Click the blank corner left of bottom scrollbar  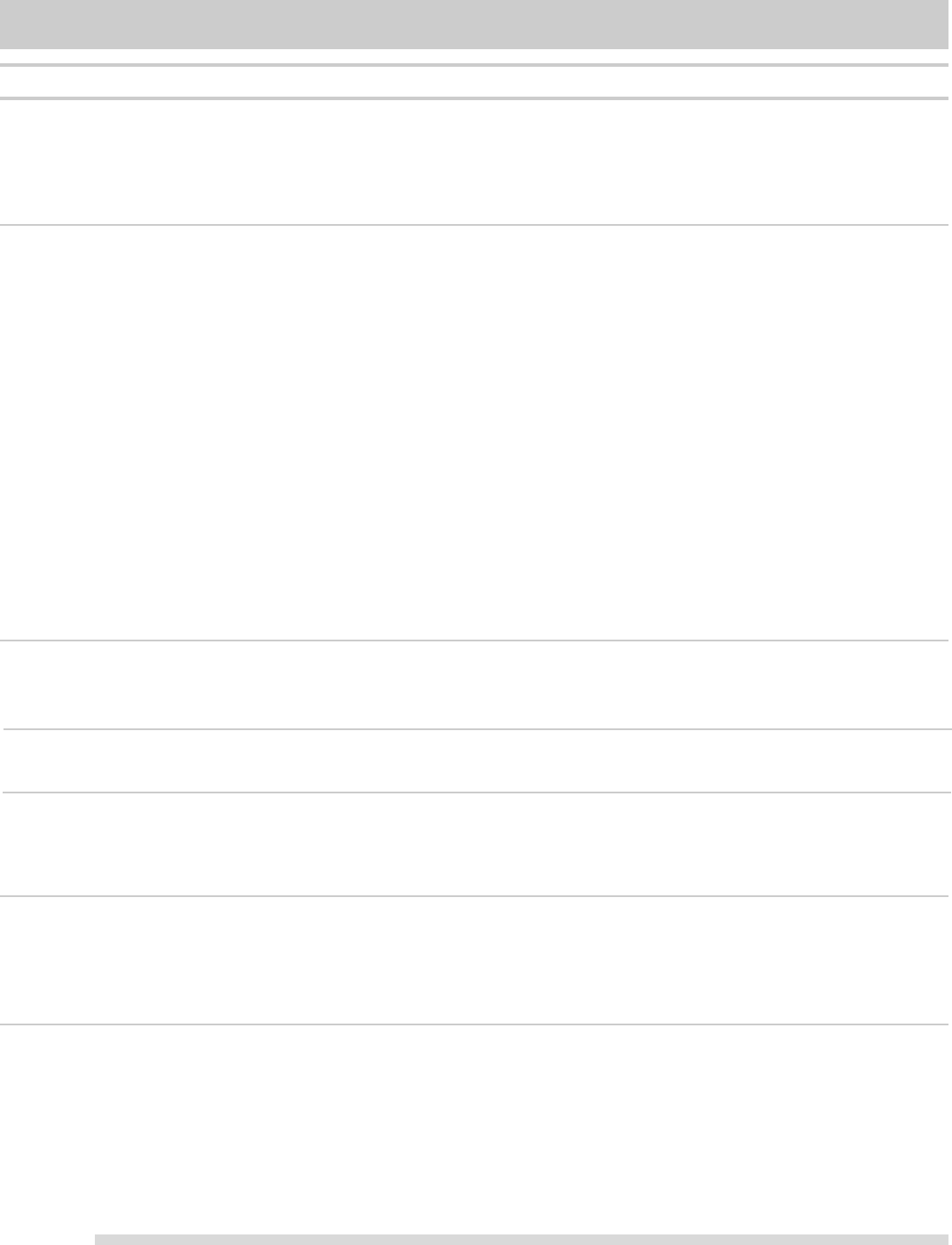point(47,1239)
